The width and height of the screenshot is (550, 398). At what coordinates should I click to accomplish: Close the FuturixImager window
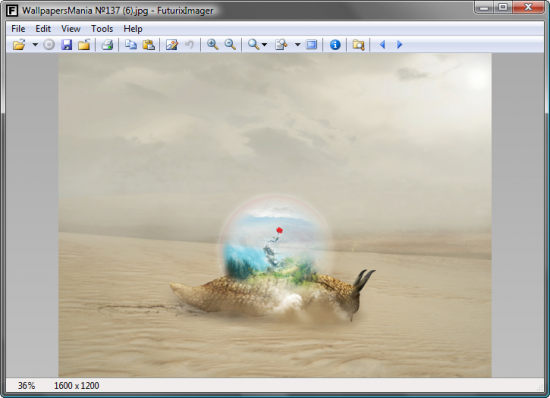(528, 7)
